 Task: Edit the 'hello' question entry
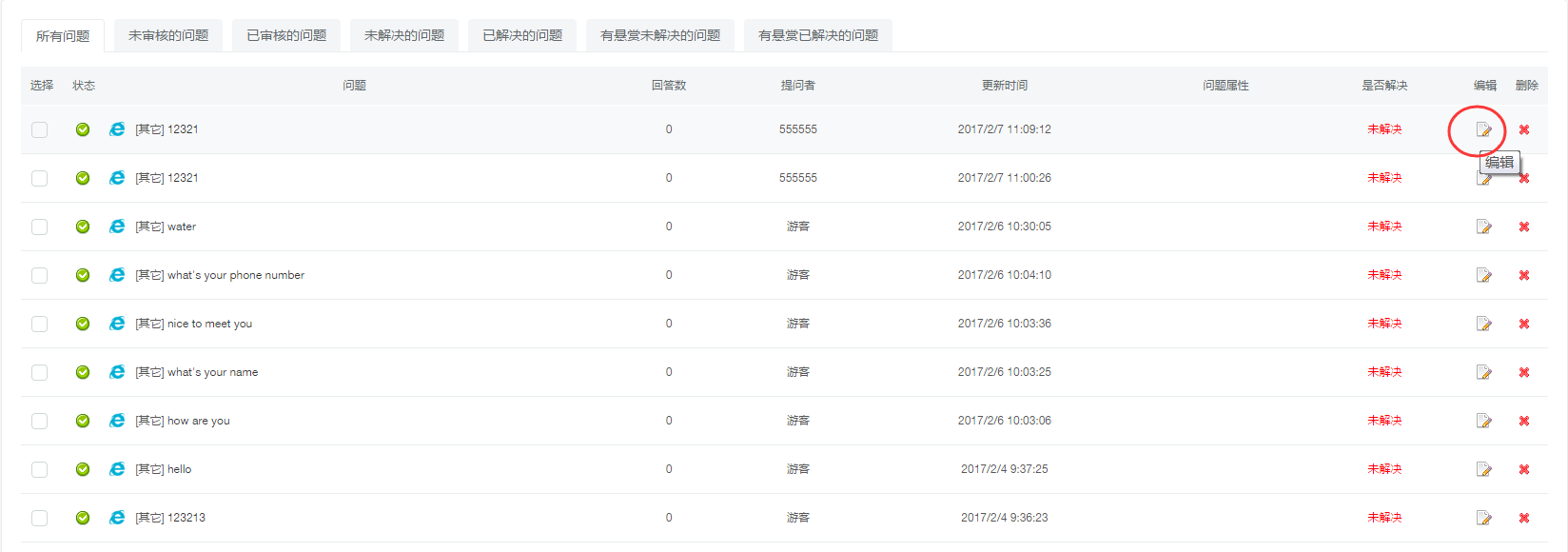(x=1483, y=469)
